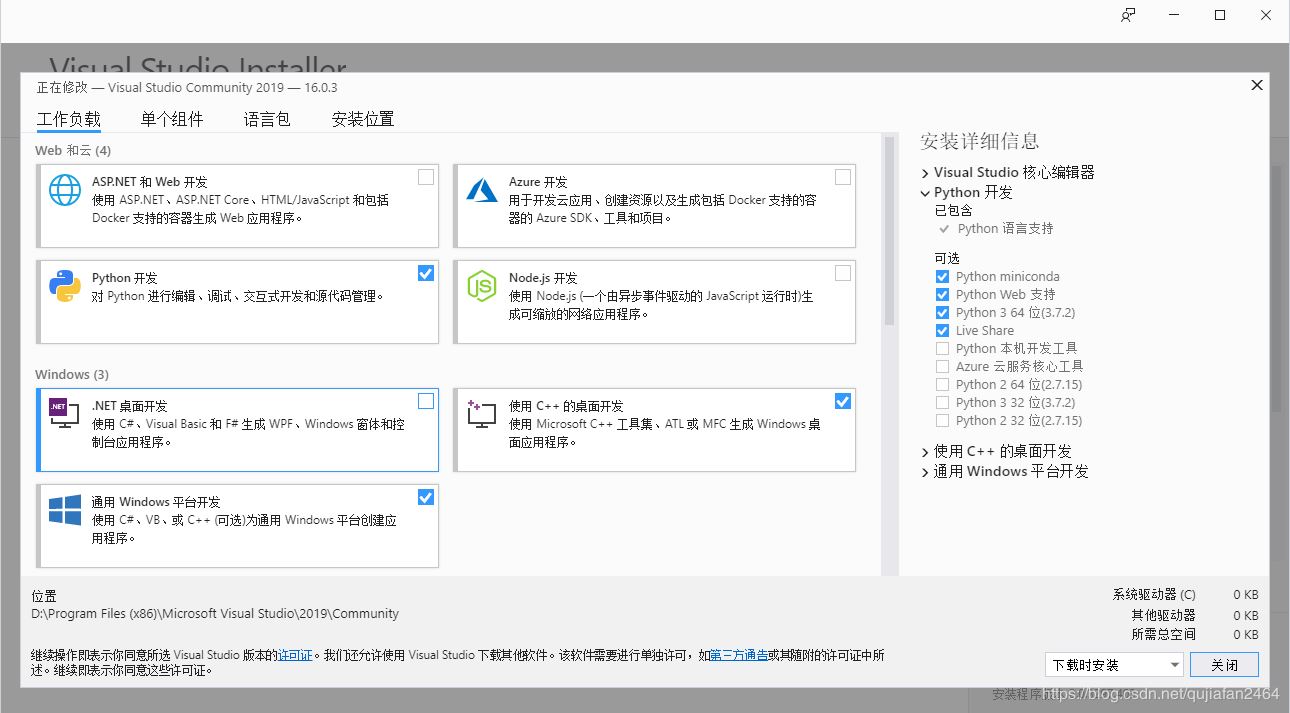Click the 通用 Windows 平台开发 icon
The height and width of the screenshot is (713, 1290).
pos(64,512)
